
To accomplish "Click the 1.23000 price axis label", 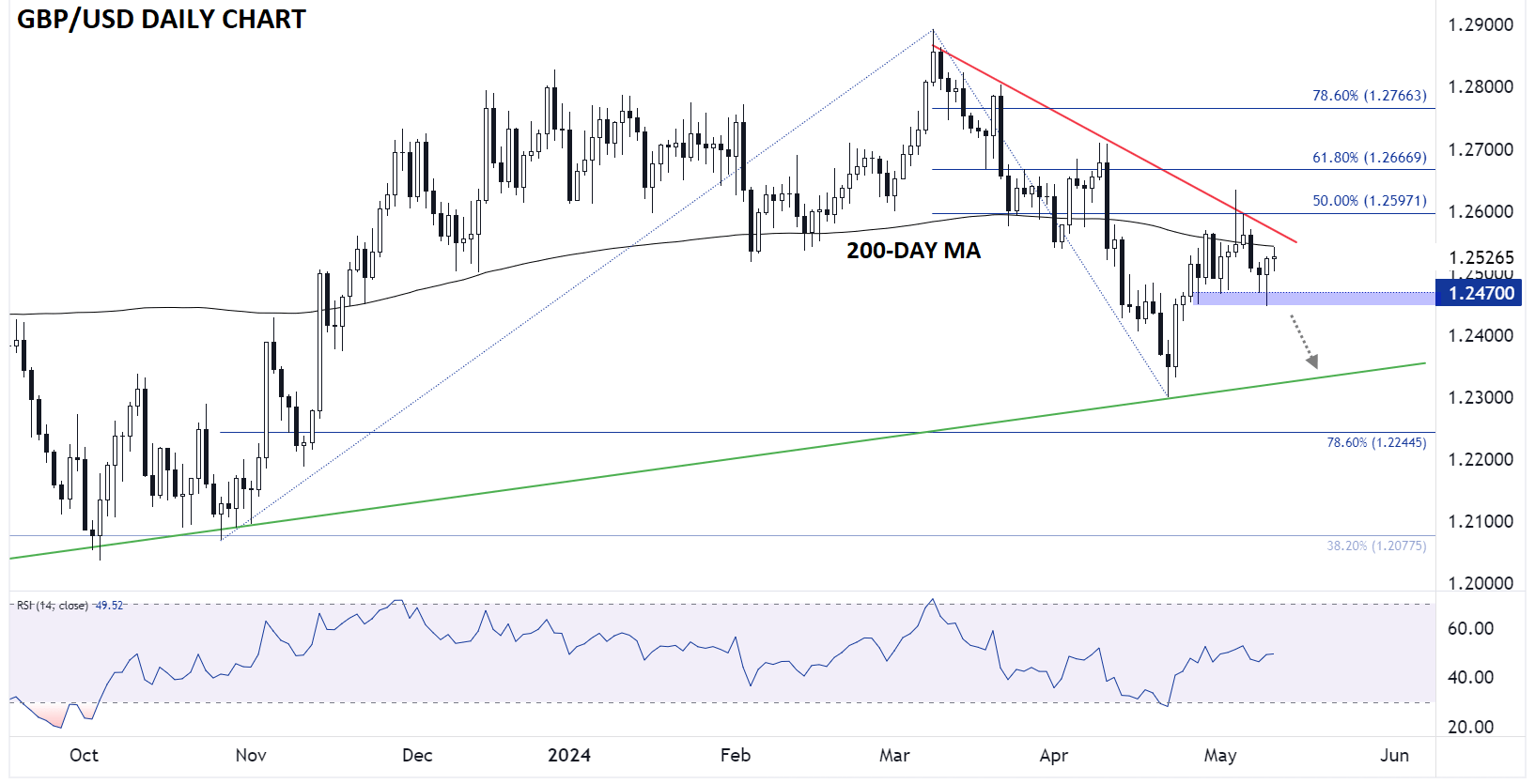I will 1481,397.
